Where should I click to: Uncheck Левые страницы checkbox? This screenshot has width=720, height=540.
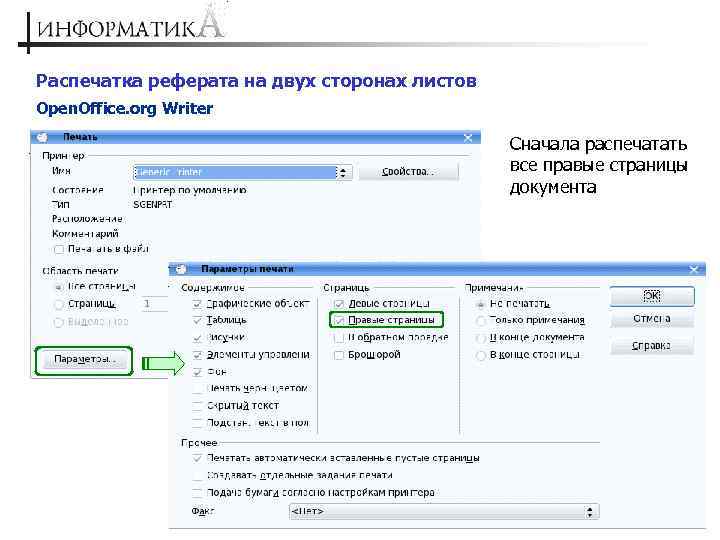[x=339, y=304]
